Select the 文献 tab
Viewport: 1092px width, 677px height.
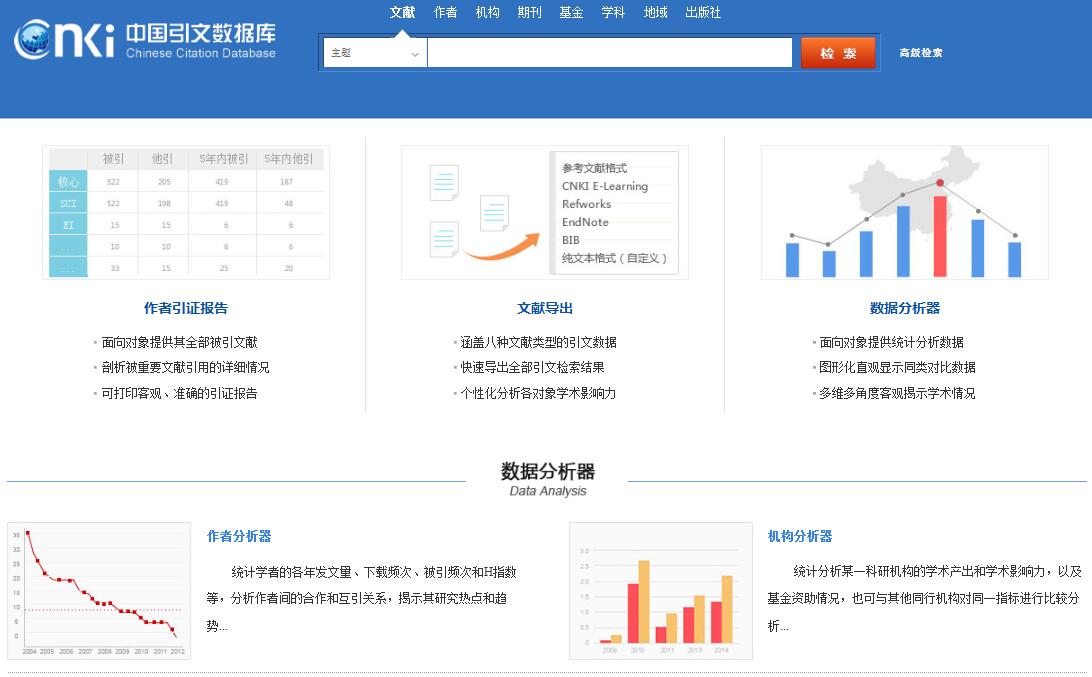tap(402, 13)
